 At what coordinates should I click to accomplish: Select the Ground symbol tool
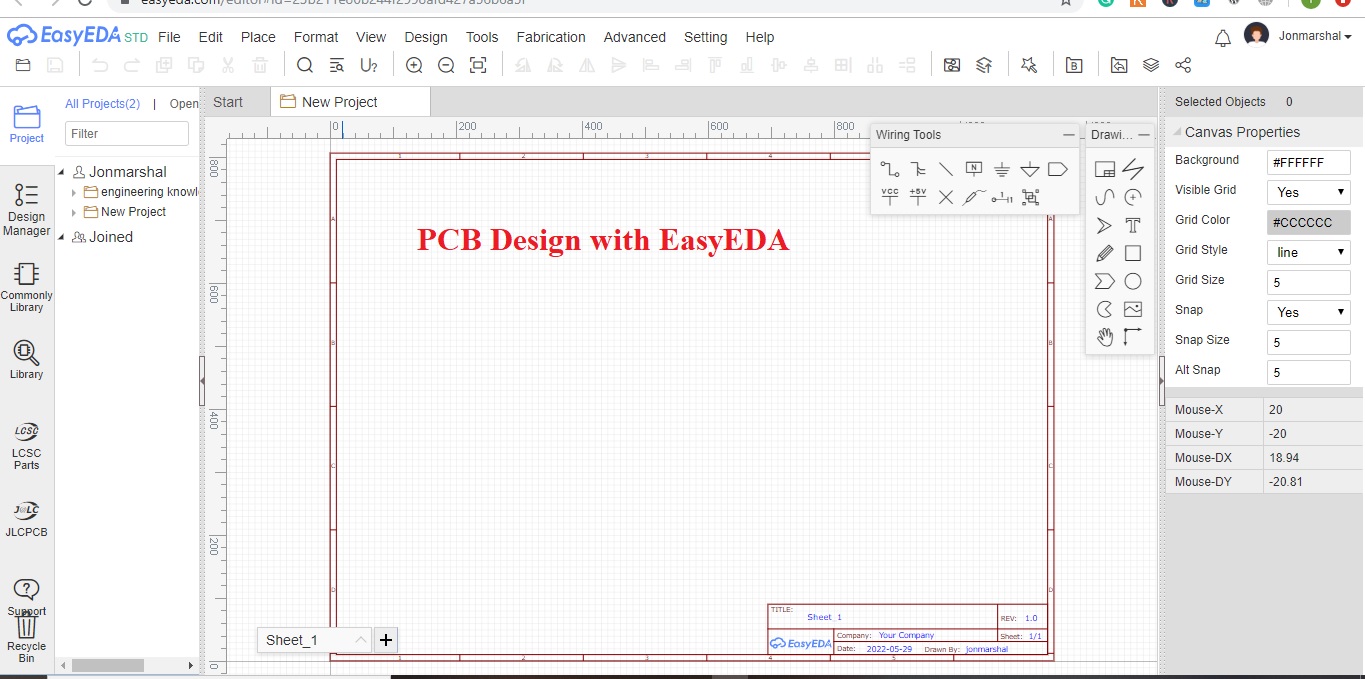pyautogui.click(x=1001, y=168)
